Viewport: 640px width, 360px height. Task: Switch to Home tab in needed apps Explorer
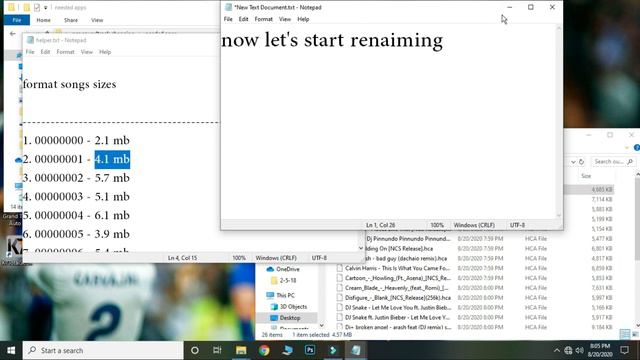click(x=43, y=20)
